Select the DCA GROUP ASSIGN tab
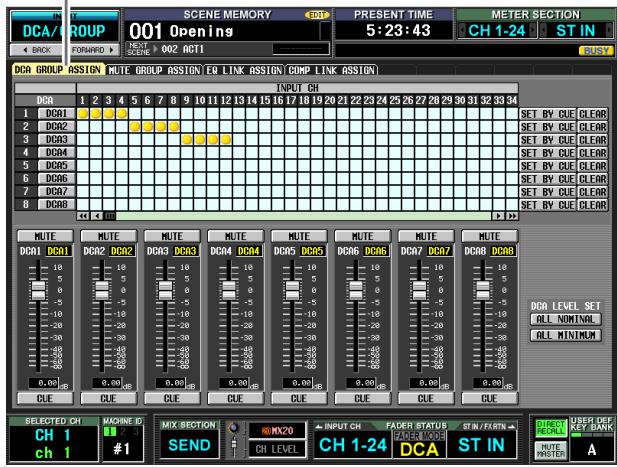 [58, 70]
